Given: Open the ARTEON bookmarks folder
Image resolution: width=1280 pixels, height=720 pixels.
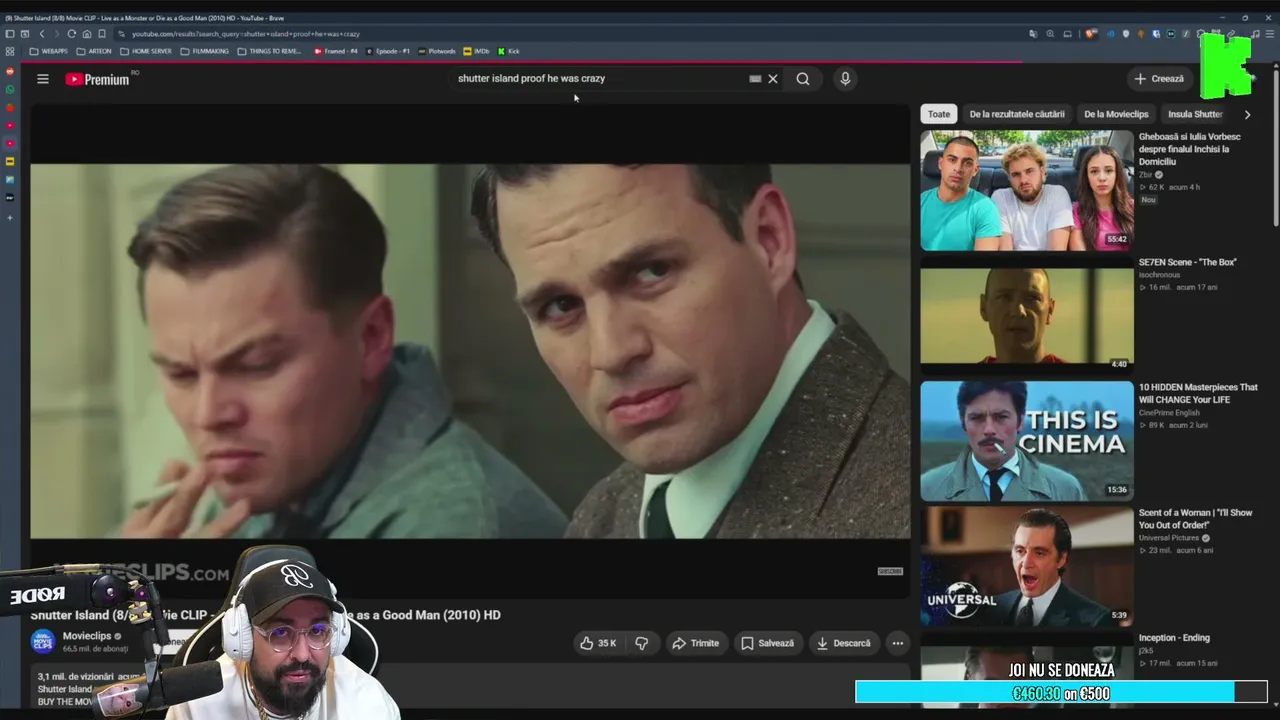Looking at the screenshot, I should (94, 51).
